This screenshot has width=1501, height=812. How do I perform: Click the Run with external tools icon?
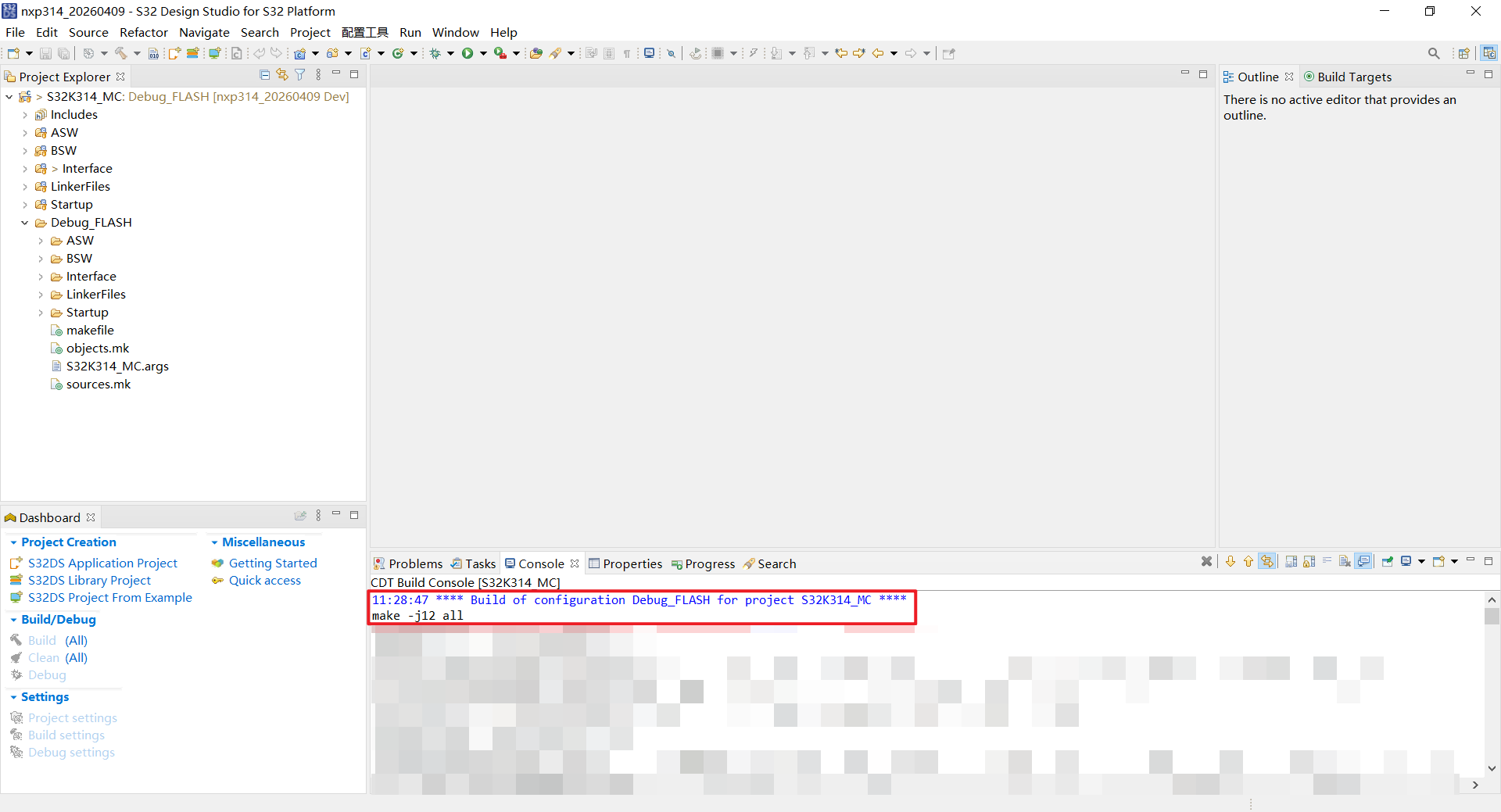pos(500,53)
